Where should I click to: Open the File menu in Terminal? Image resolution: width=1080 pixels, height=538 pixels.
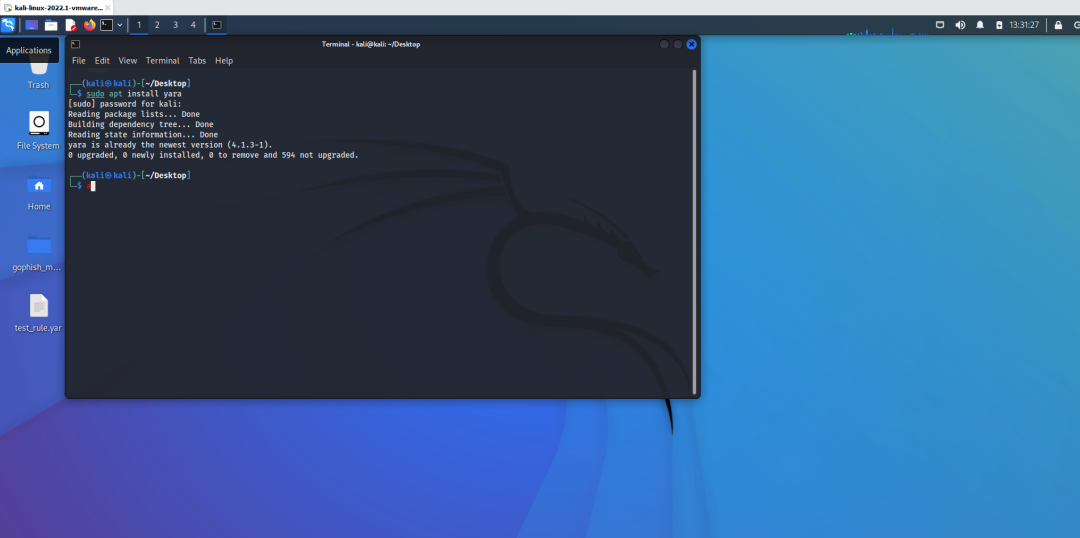(79, 61)
